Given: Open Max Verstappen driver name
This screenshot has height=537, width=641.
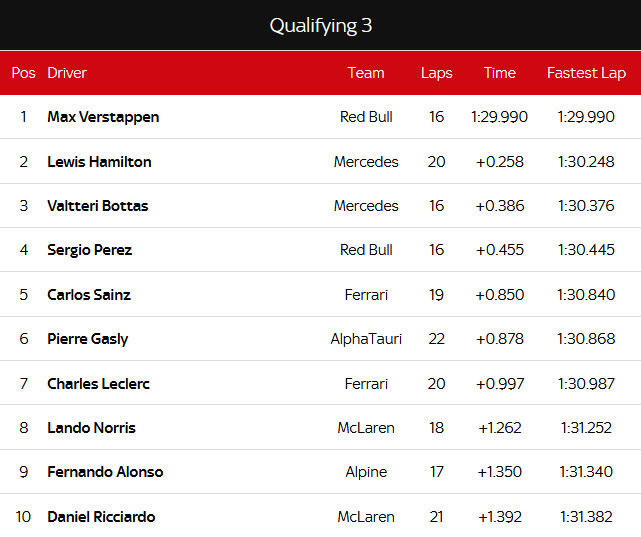Looking at the screenshot, I should point(103,117).
